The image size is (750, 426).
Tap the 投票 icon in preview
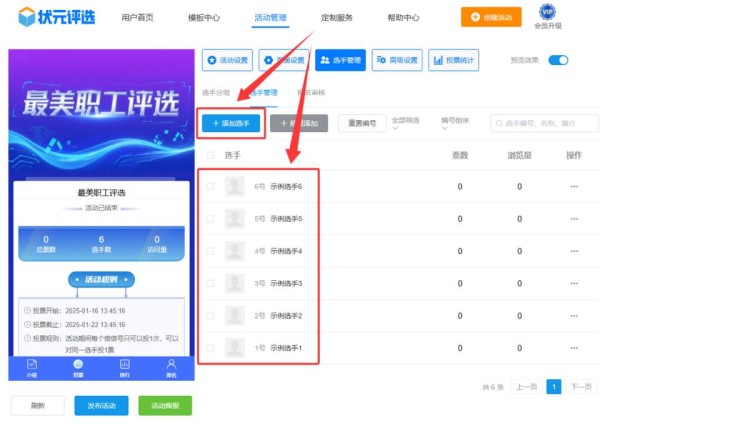[78, 367]
